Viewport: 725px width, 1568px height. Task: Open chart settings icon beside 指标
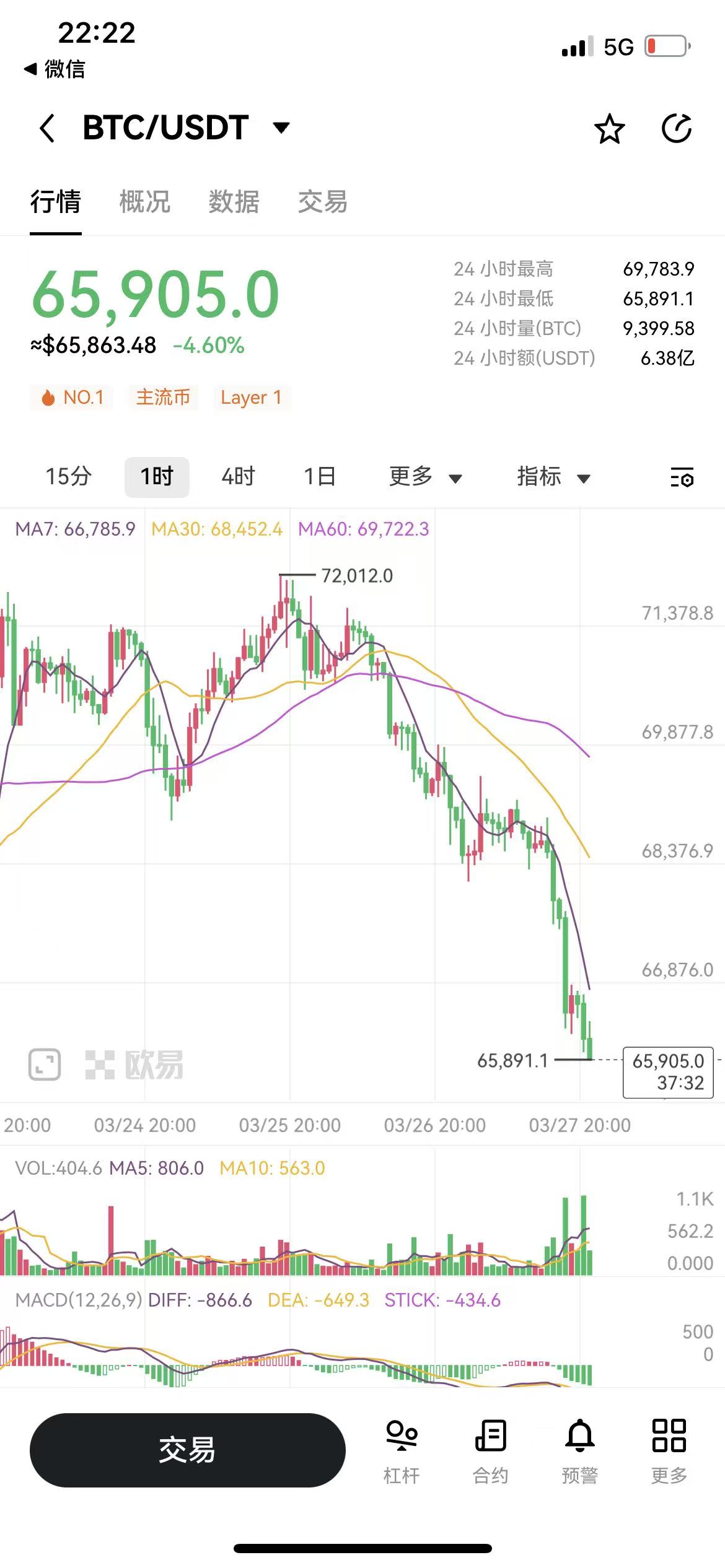point(682,477)
